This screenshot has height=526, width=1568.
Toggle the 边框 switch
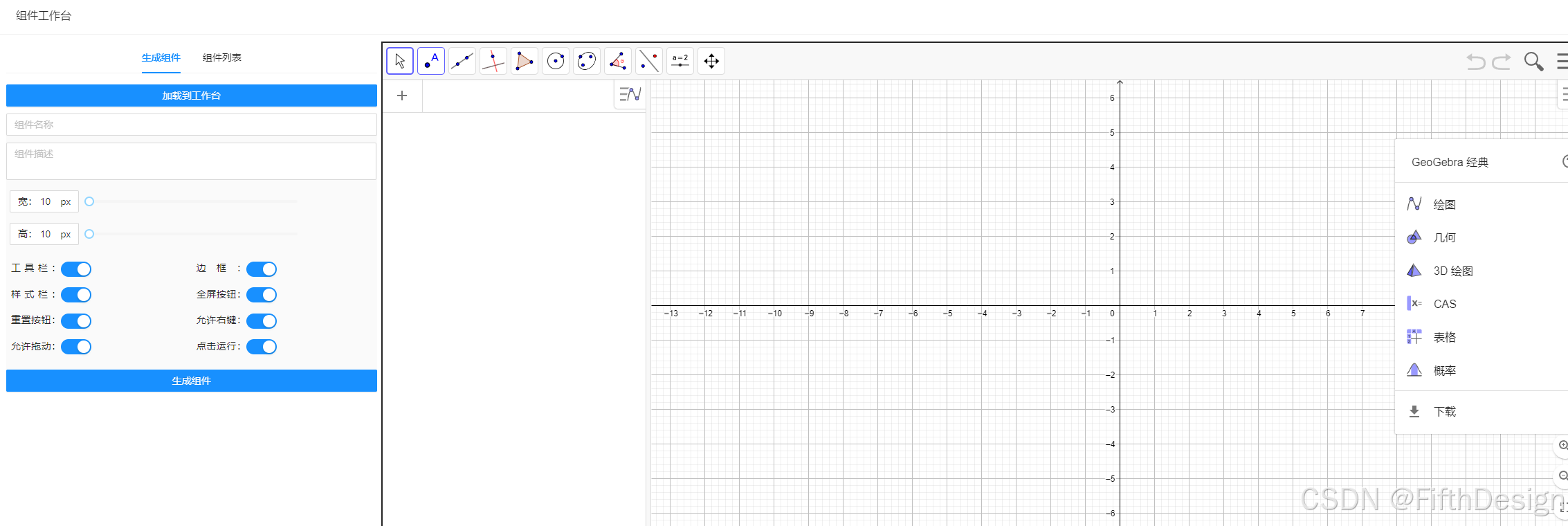[x=262, y=269]
